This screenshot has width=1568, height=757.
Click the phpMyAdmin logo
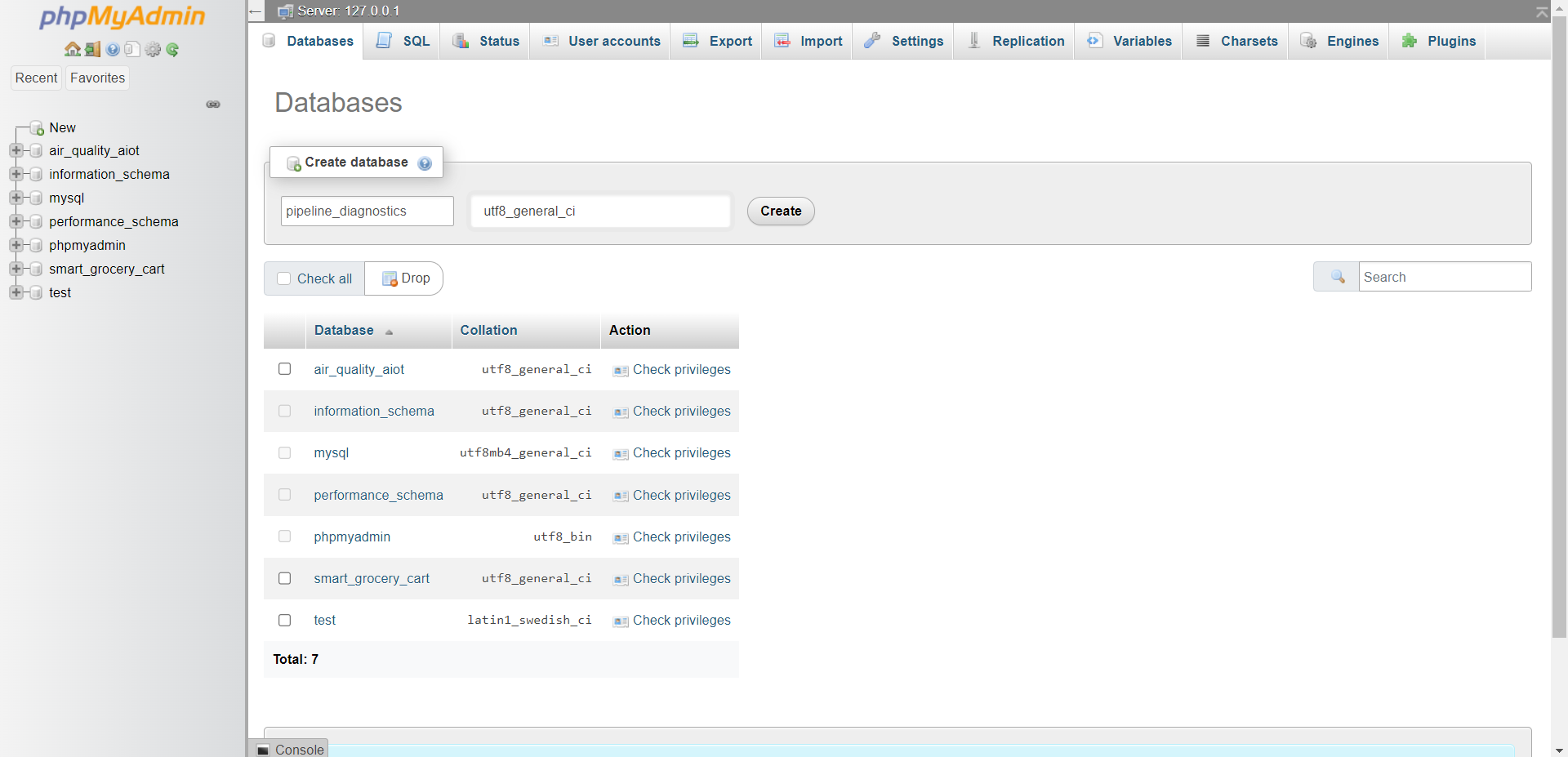point(122,16)
